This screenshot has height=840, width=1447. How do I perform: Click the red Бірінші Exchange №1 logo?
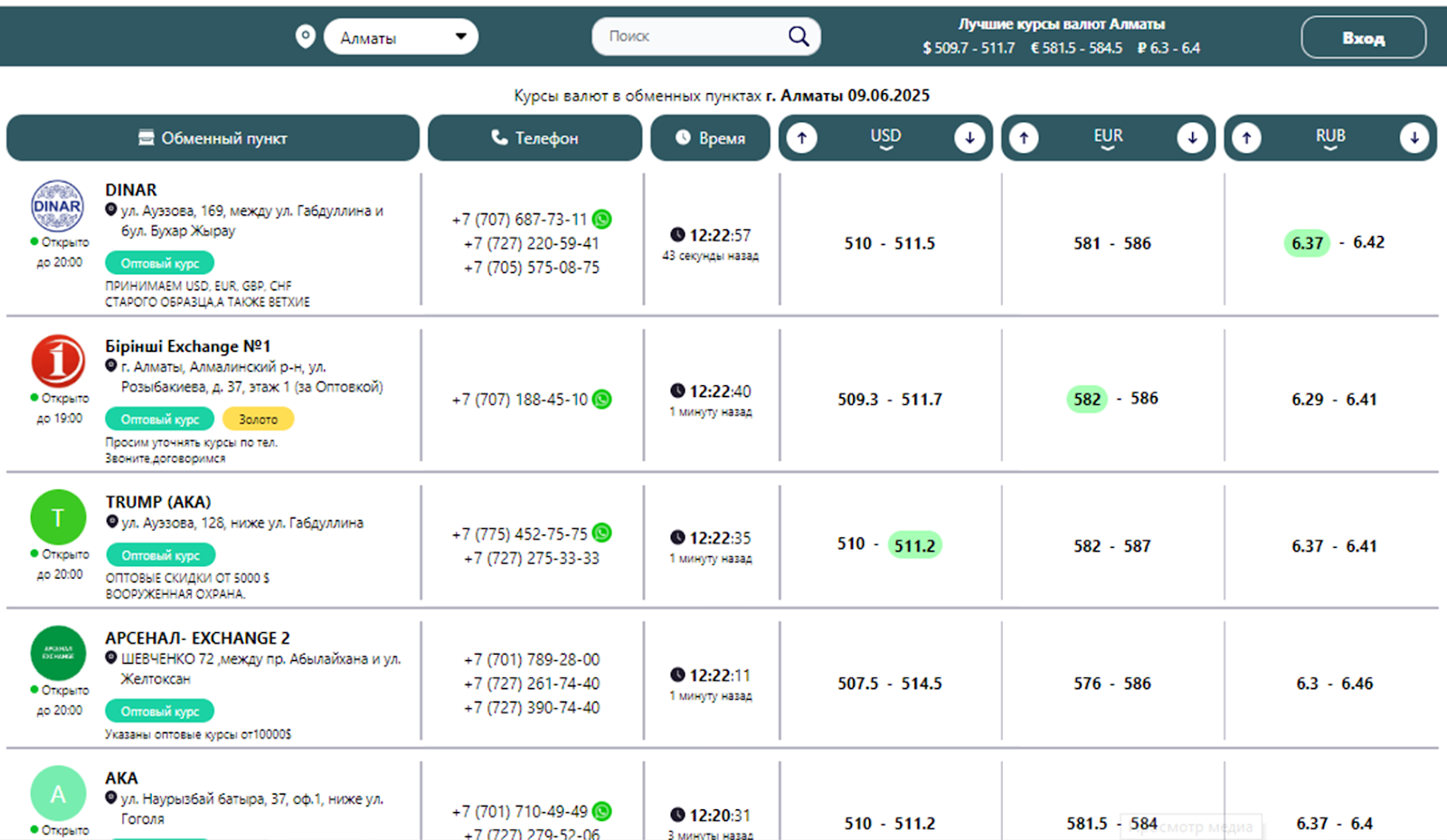(58, 361)
